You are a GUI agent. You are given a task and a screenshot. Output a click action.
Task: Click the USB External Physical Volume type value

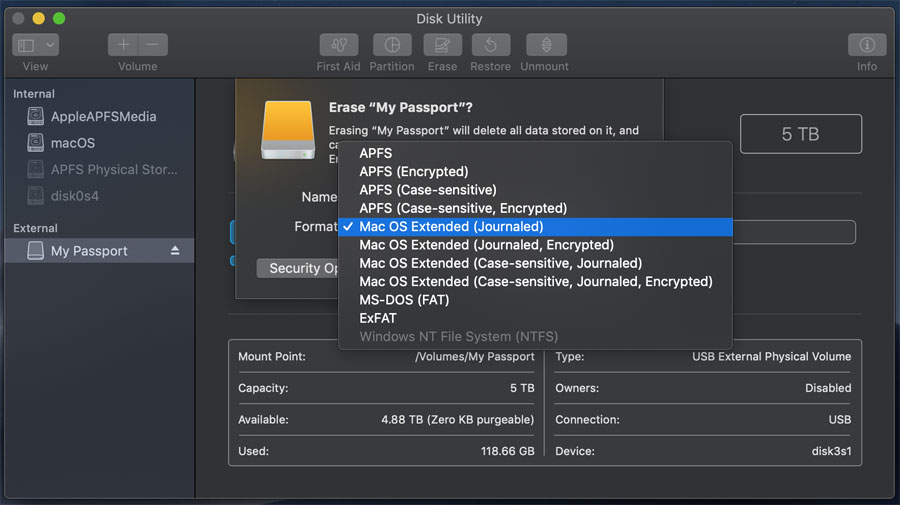771,356
